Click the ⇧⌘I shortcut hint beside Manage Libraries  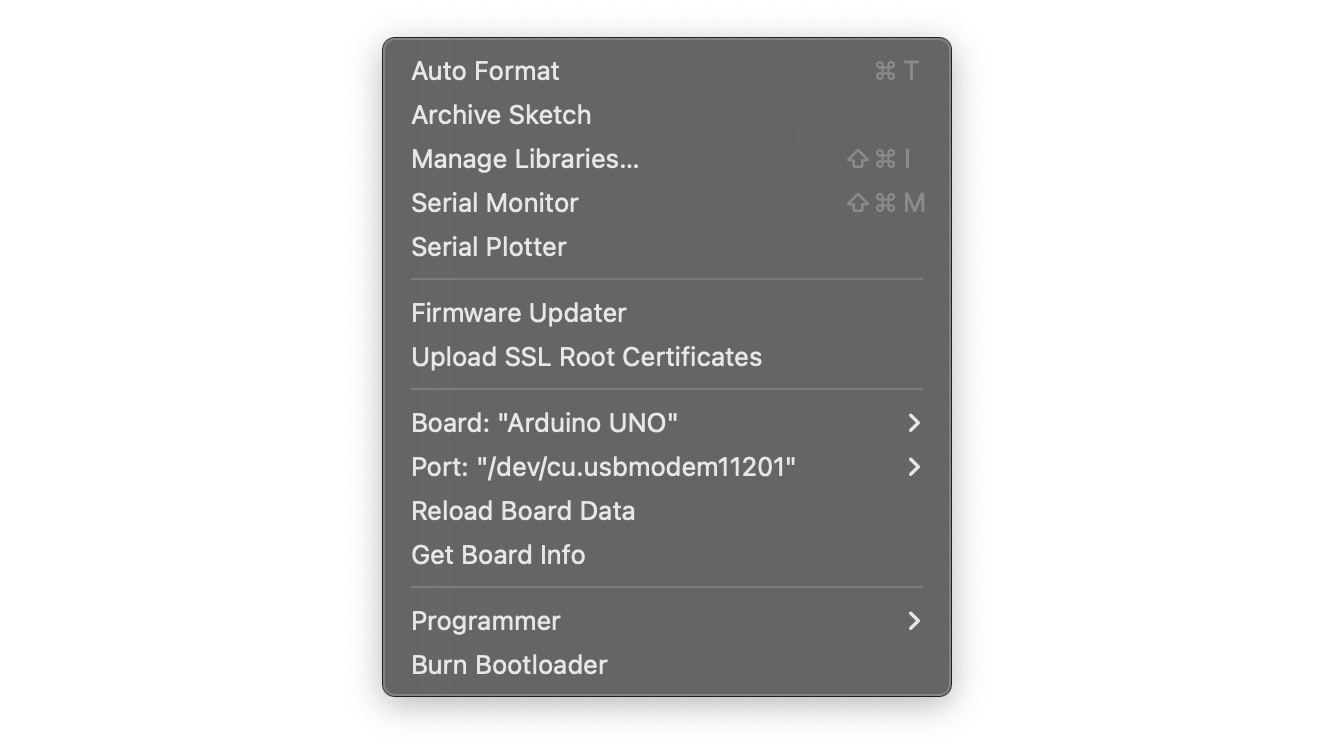(879, 159)
